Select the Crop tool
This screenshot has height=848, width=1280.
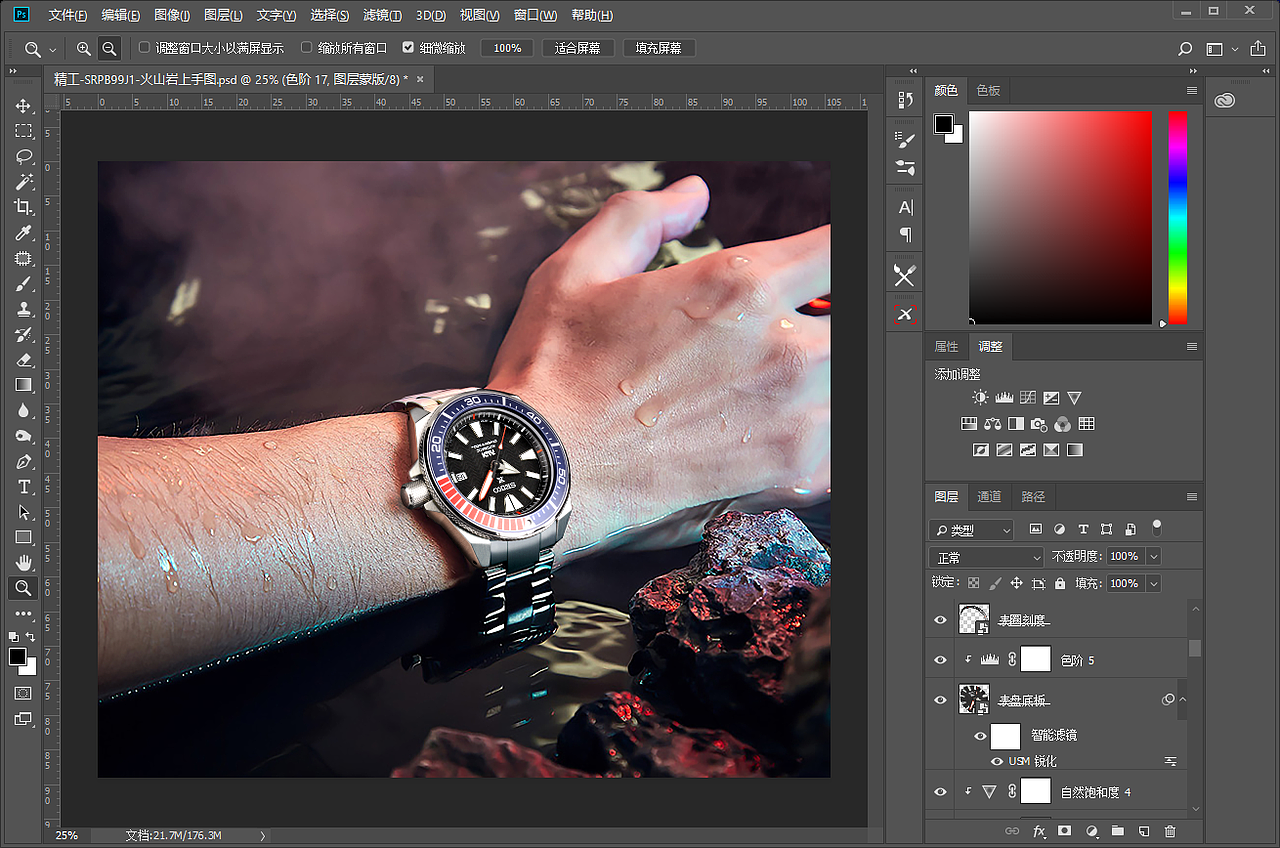[23, 207]
